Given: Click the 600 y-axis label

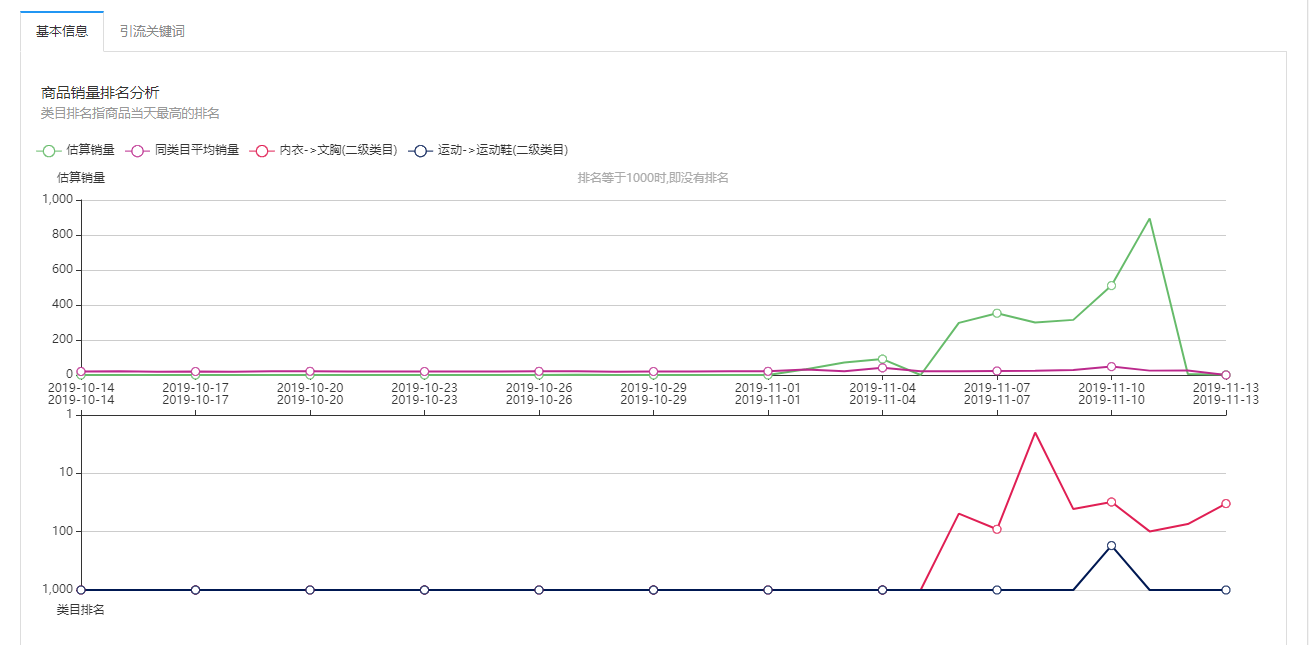Looking at the screenshot, I should [65, 270].
